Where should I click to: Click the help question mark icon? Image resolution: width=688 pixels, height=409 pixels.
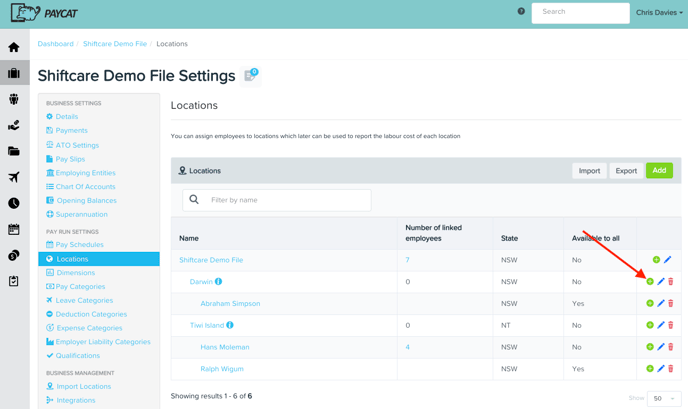[x=521, y=11]
